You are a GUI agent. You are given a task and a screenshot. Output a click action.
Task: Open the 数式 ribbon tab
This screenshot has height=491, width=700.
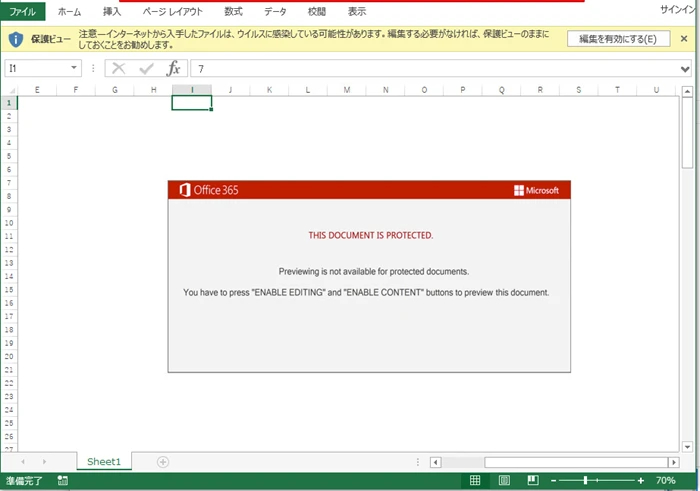click(x=233, y=11)
